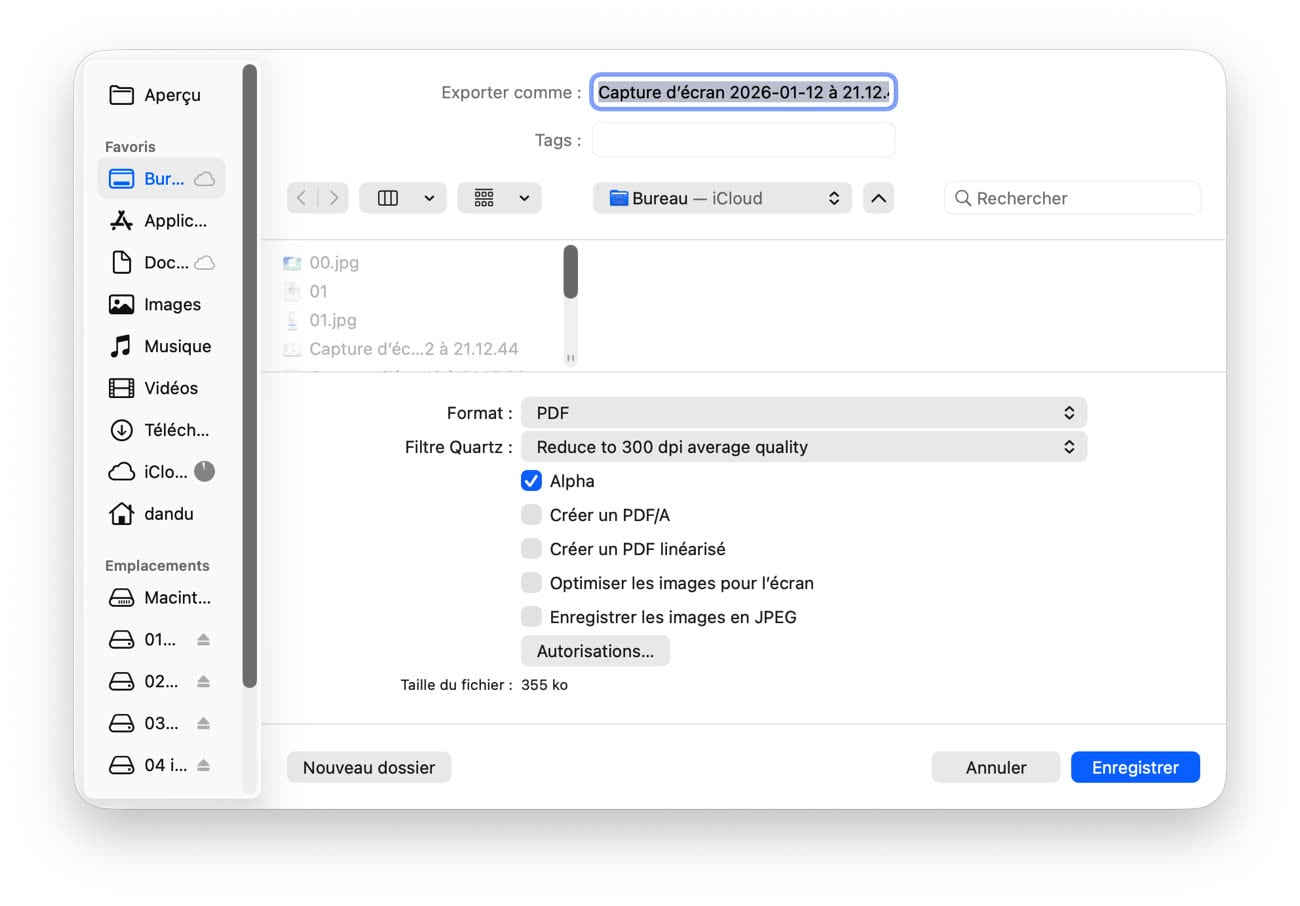Switch to column view icon
This screenshot has height=906, width=1300.
coord(388,198)
